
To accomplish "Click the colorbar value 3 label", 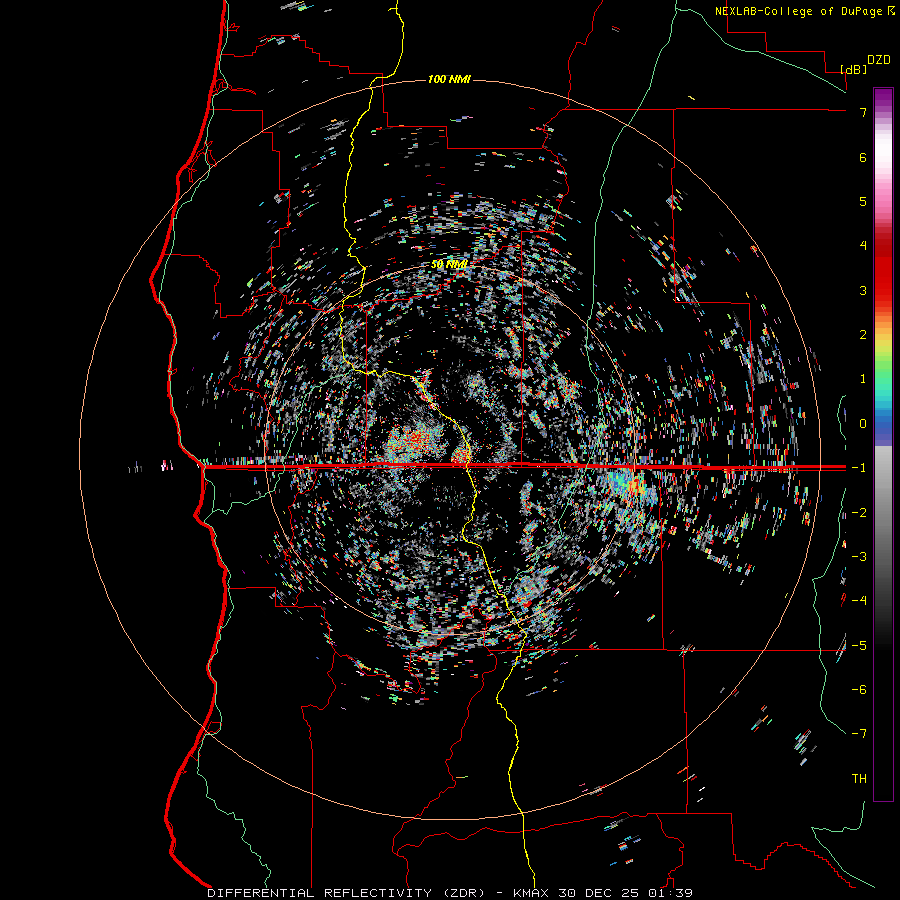I will pyautogui.click(x=863, y=290).
